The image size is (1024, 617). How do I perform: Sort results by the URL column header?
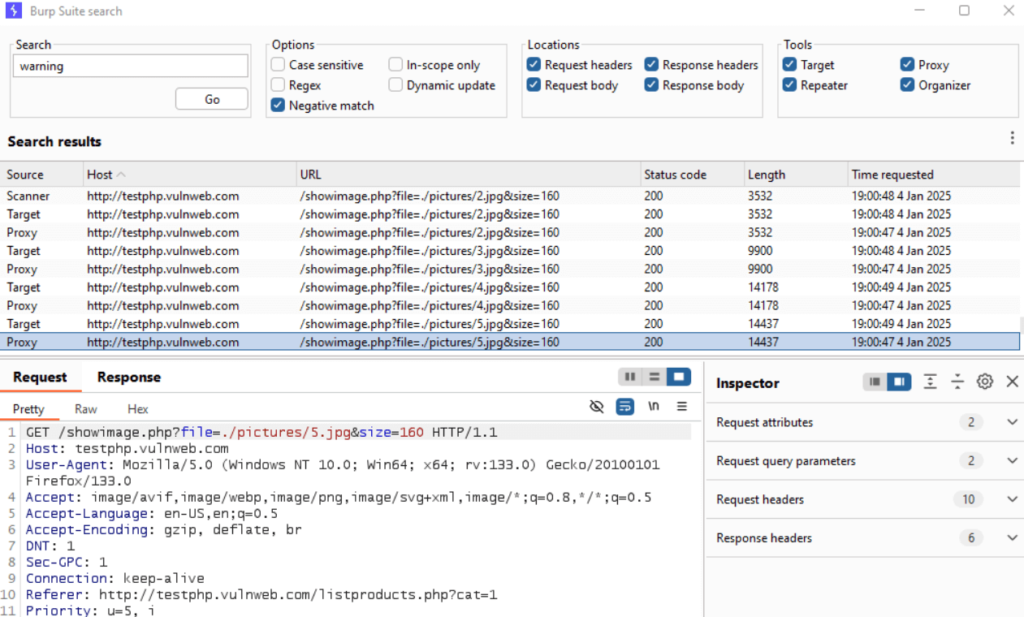click(x=468, y=174)
